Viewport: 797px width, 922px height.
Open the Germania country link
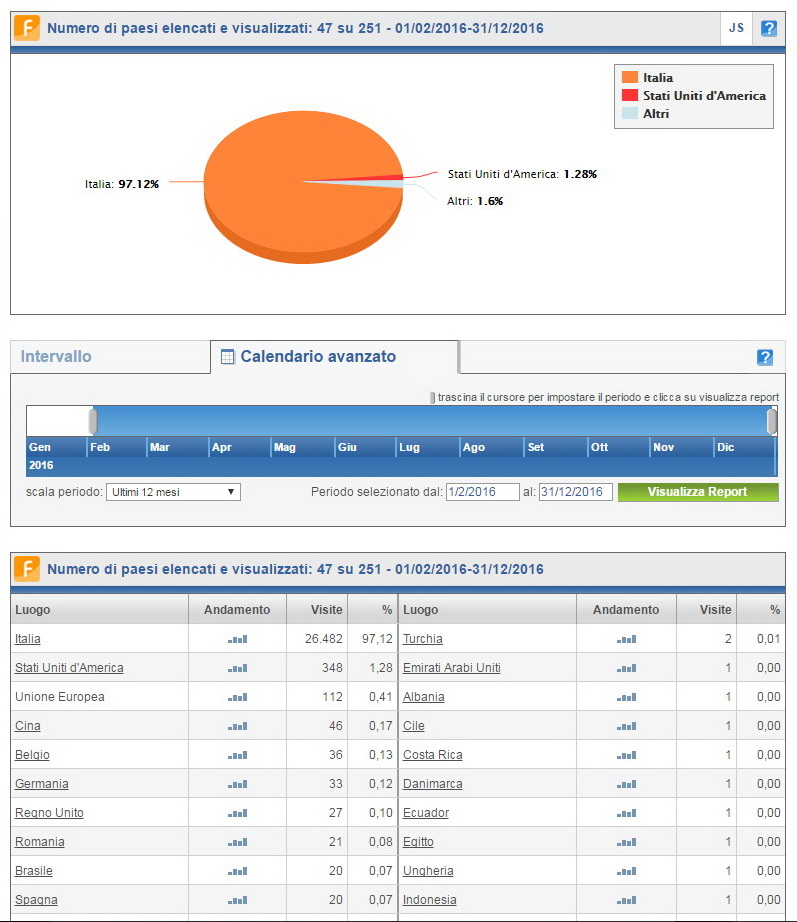click(42, 784)
